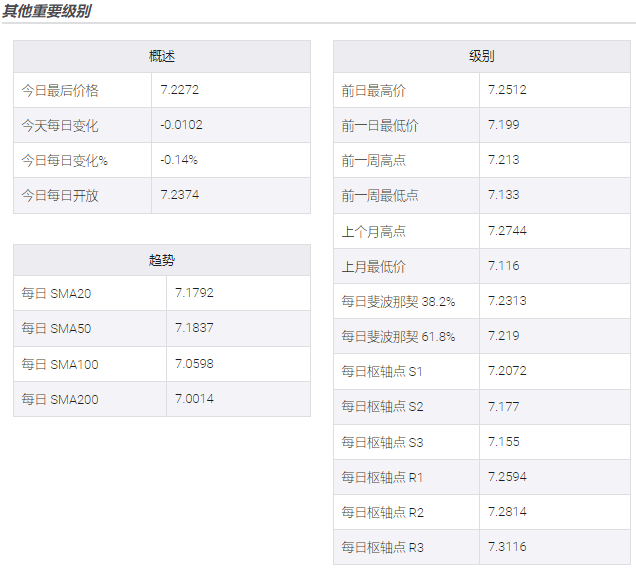The width and height of the screenshot is (636, 583).
Task: Click the 趋势 table header
Action: [162, 260]
